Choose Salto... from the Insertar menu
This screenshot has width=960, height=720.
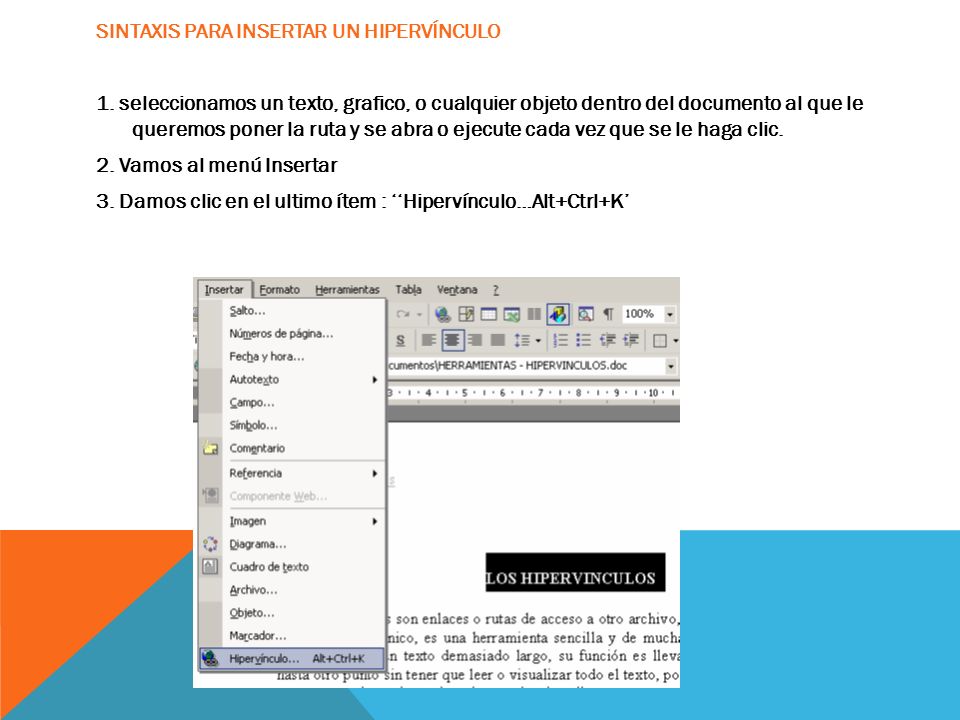coord(293,311)
